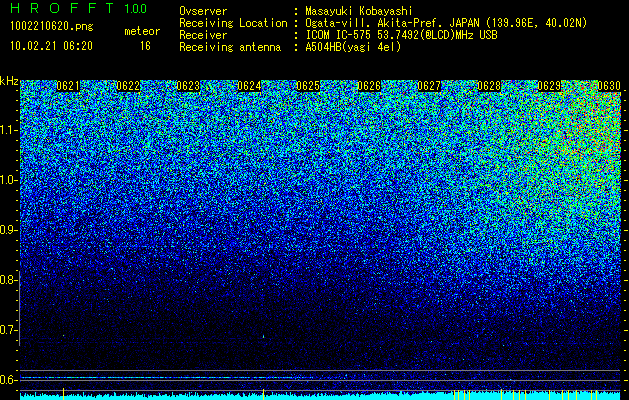Click the 1.0 kHz axis label
The height and width of the screenshot is (400, 629).
(x=8, y=180)
